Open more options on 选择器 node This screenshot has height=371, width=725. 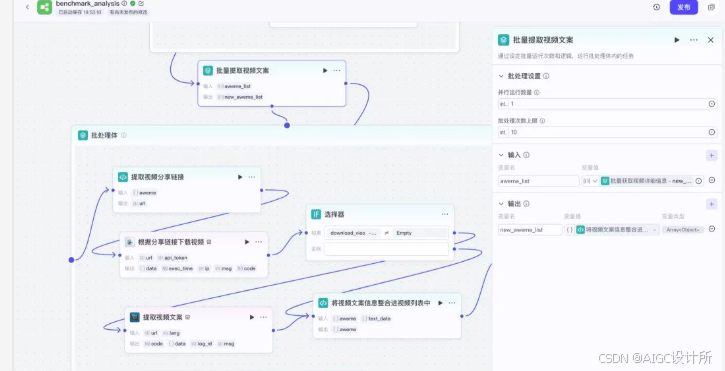[445, 214]
